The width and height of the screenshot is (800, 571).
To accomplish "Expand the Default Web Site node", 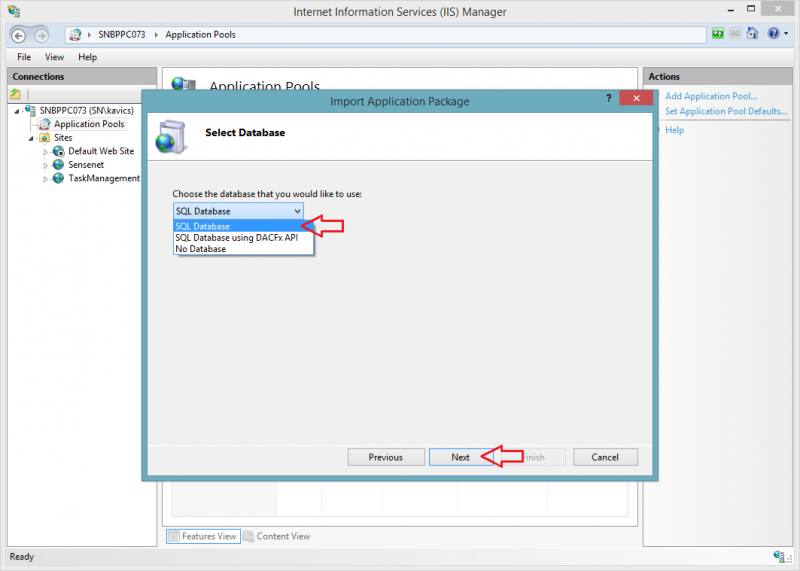I will click(45, 152).
